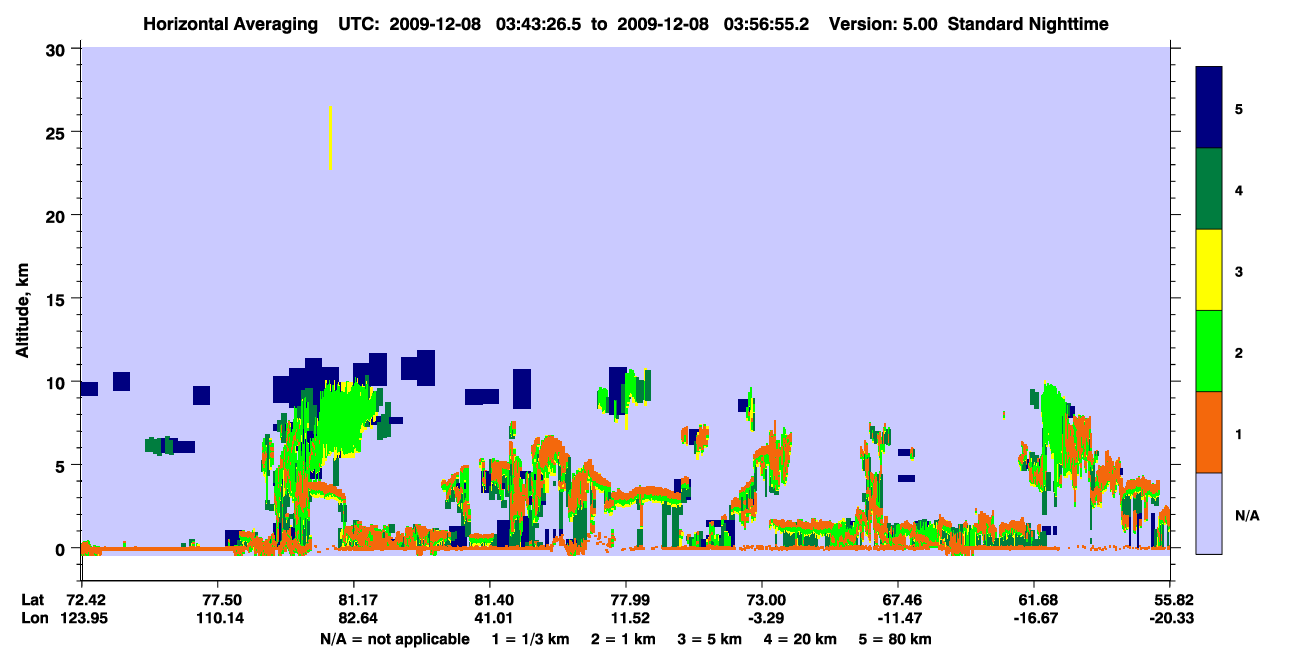Click the altitude tick label '15'

(58, 299)
